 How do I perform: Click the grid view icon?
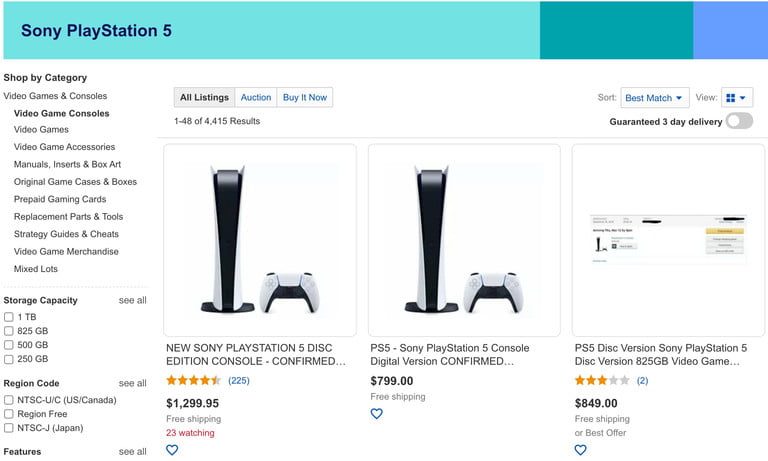pos(736,98)
